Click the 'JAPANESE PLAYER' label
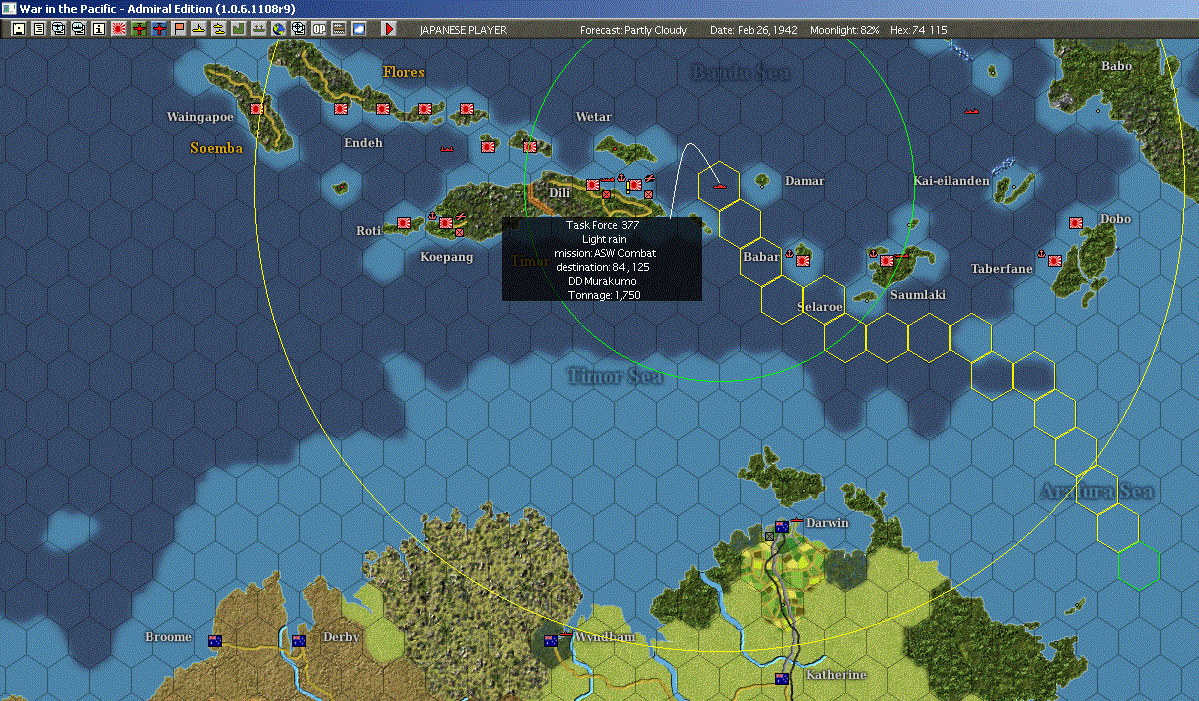The width and height of the screenshot is (1199, 701). (463, 30)
